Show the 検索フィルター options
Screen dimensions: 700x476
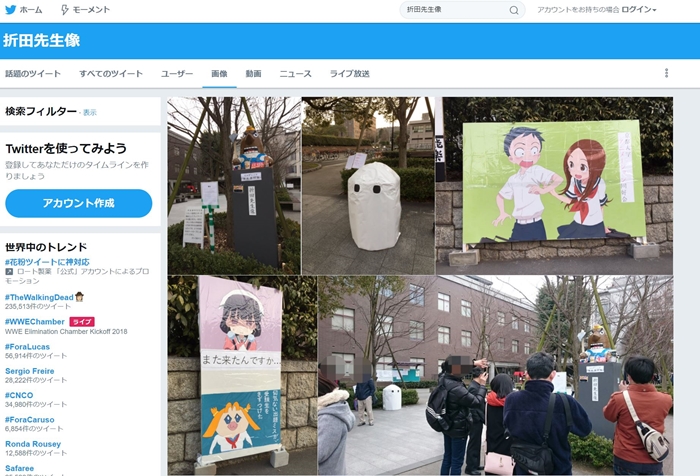(90, 112)
